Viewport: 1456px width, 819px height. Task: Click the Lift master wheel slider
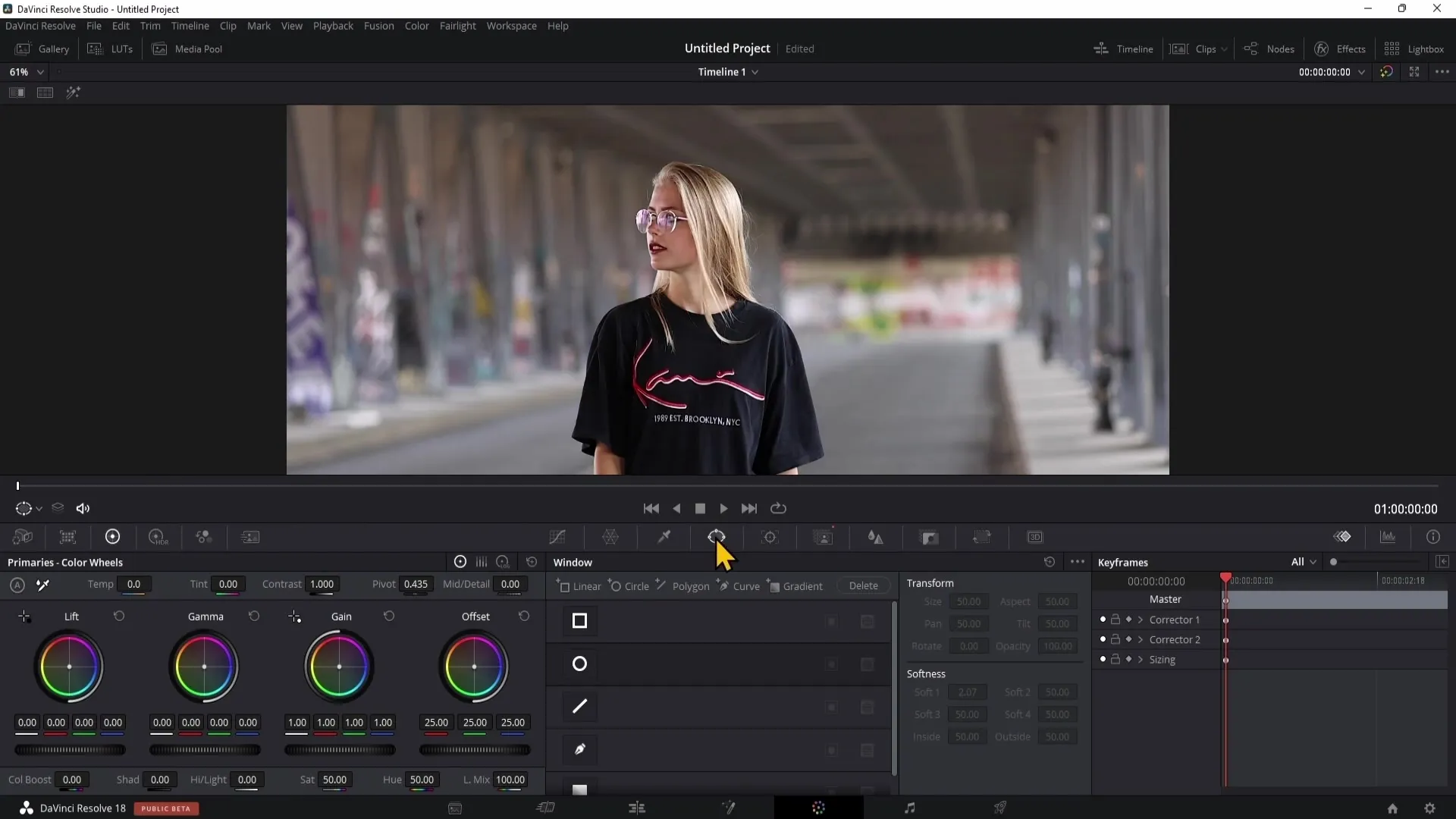tap(70, 750)
